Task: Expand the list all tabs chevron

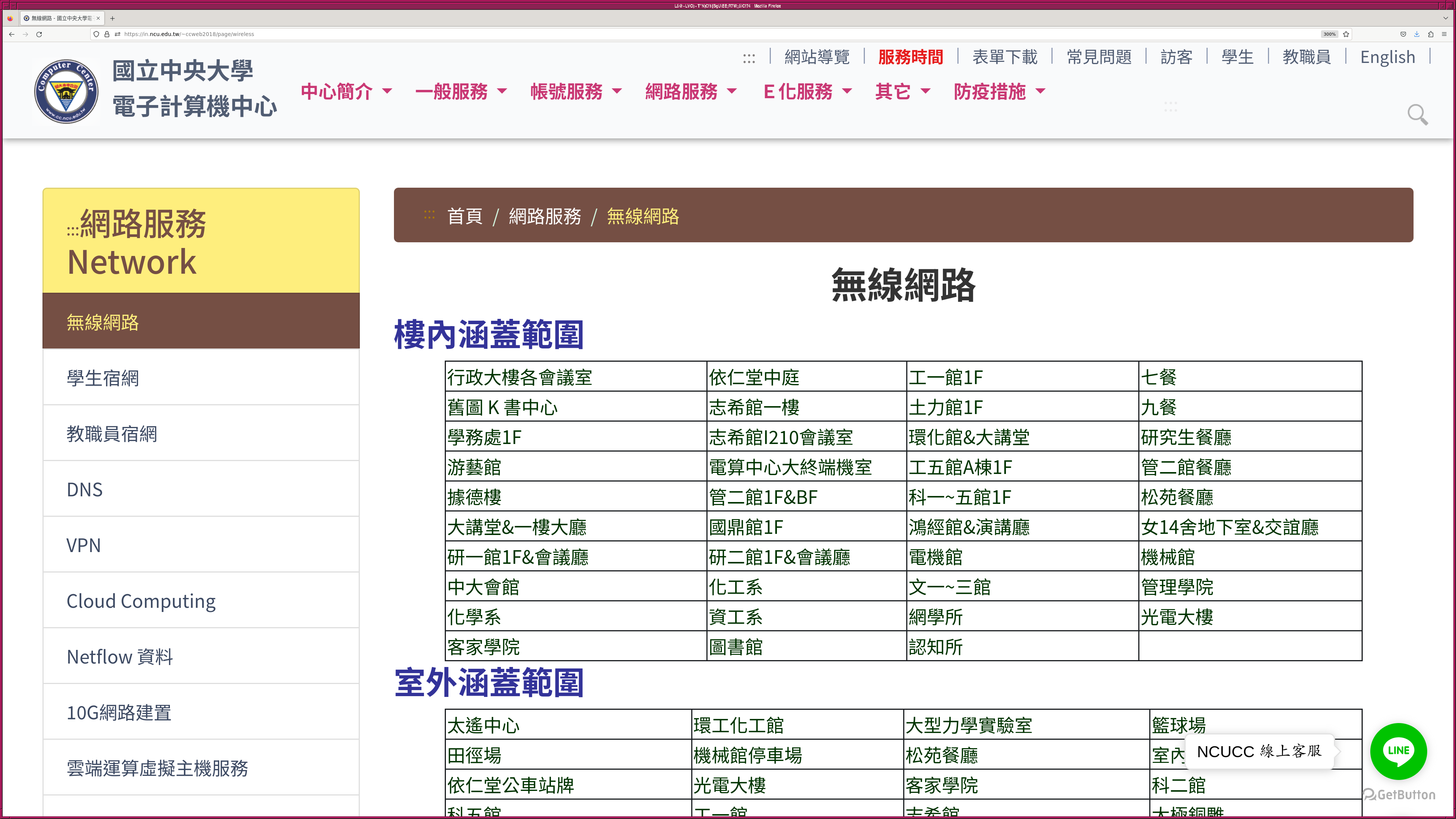Action: [x=1446, y=18]
